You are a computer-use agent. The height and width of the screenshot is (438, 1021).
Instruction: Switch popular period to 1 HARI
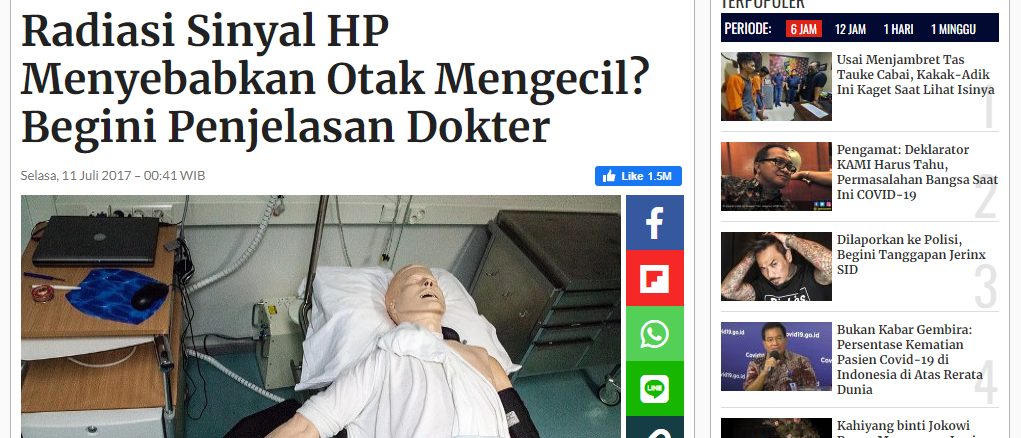coord(898,29)
